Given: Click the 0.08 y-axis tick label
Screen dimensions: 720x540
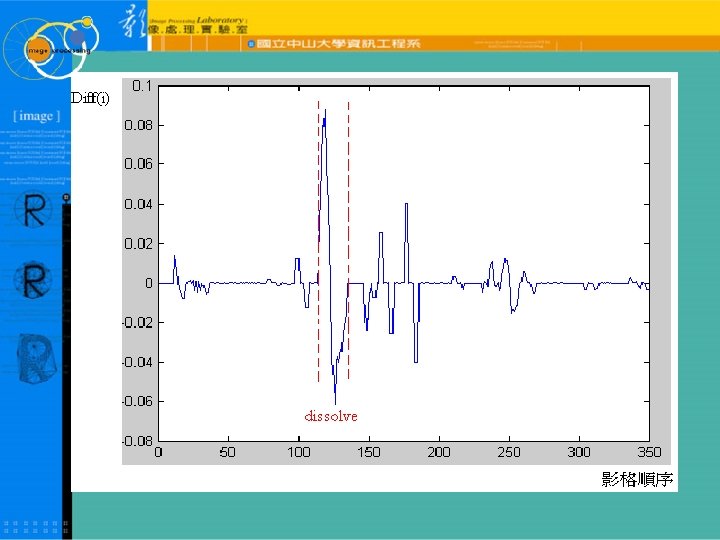Looking at the screenshot, I should (x=138, y=125).
